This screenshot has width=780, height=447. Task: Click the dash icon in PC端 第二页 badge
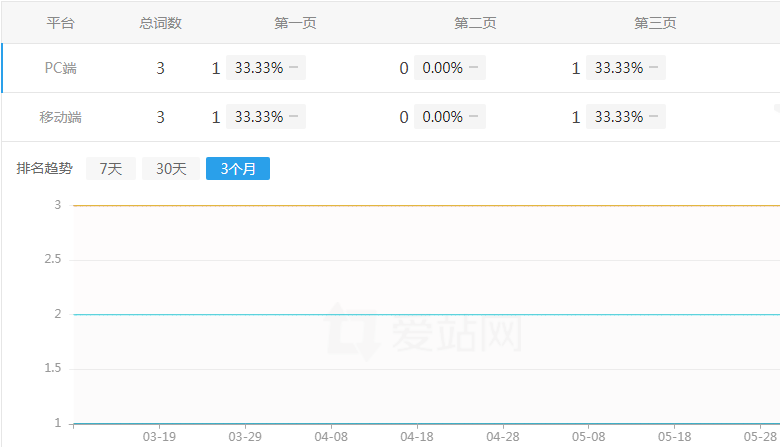[474, 68]
